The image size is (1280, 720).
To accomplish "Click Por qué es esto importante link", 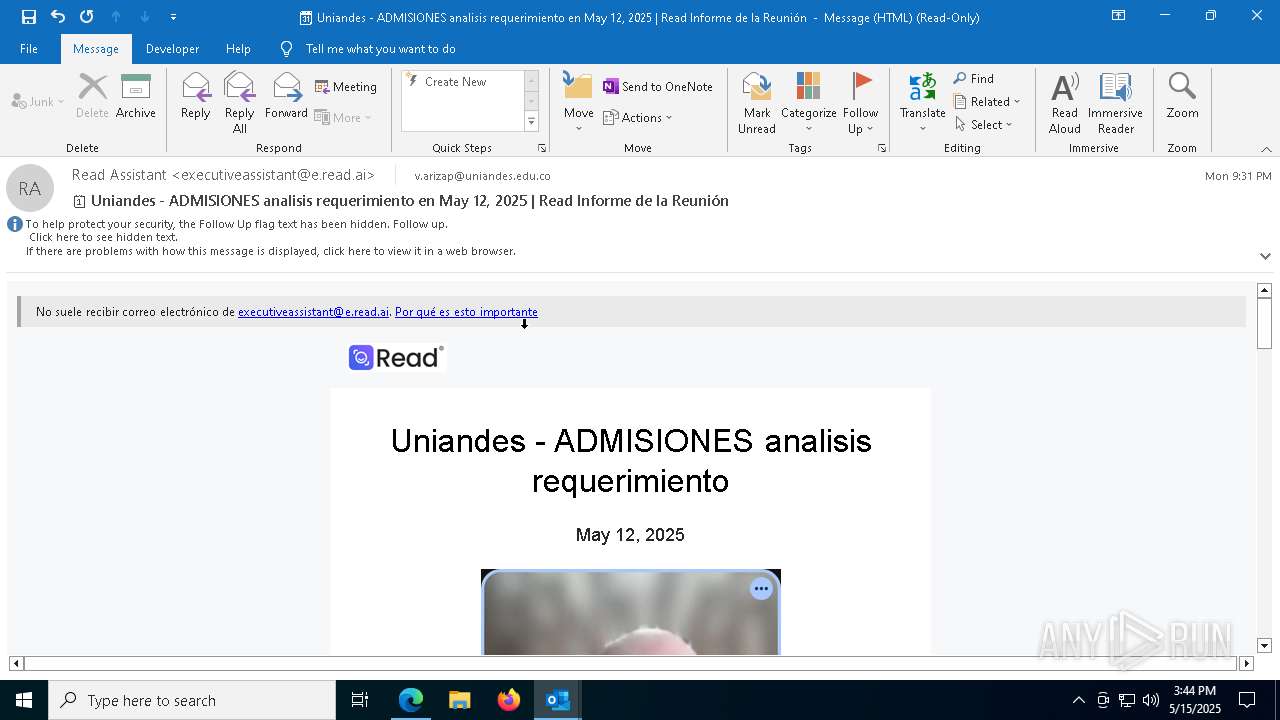I will [x=466, y=312].
